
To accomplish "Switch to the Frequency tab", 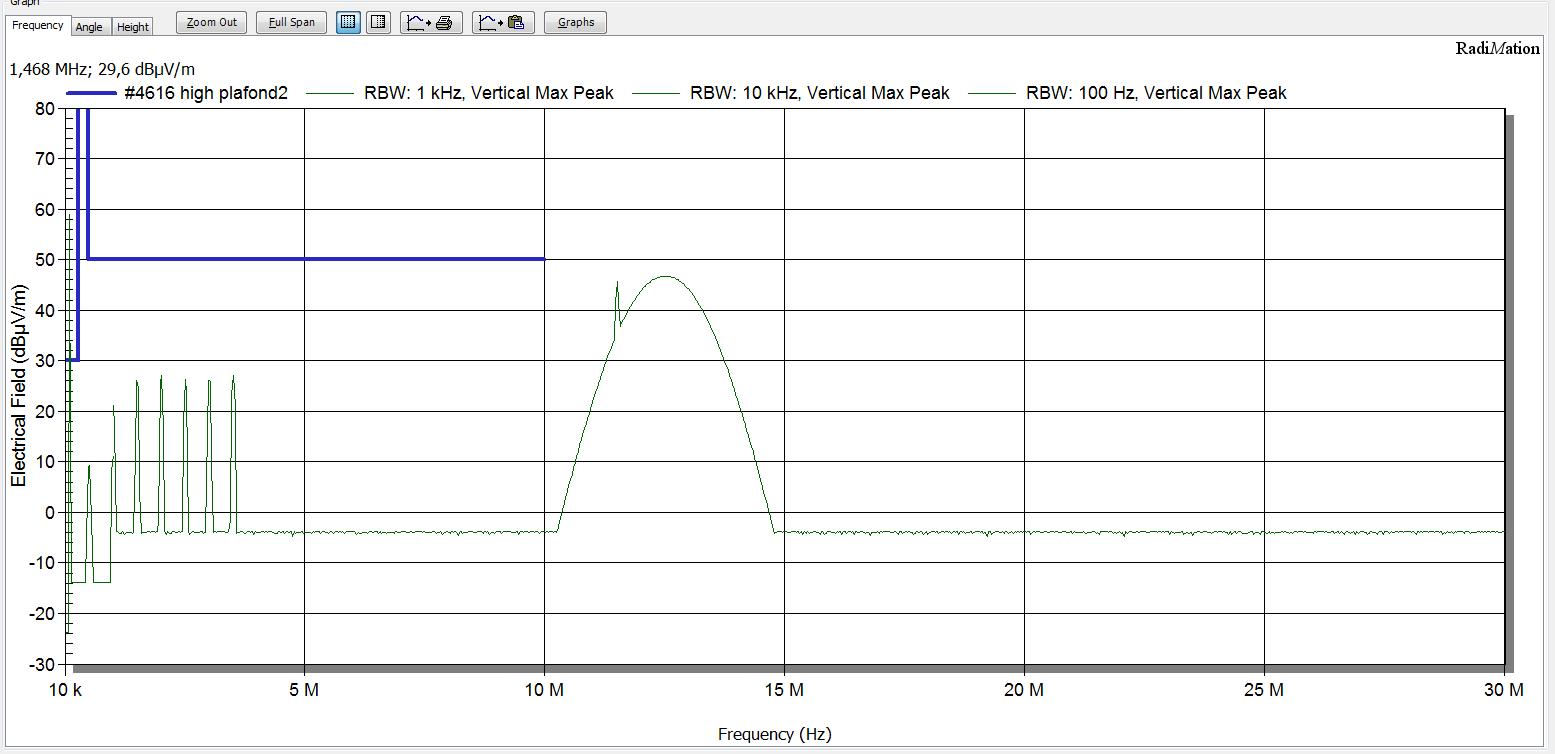I will (37, 25).
